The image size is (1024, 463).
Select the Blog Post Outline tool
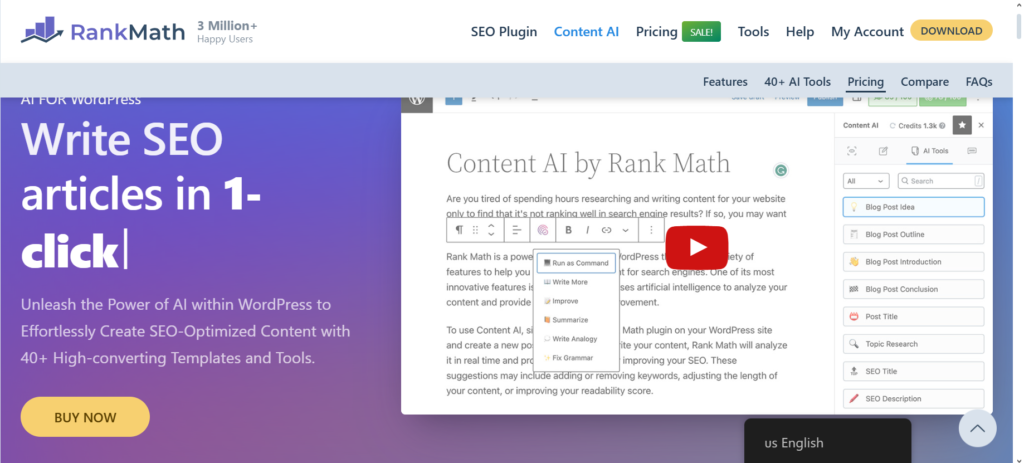point(913,234)
